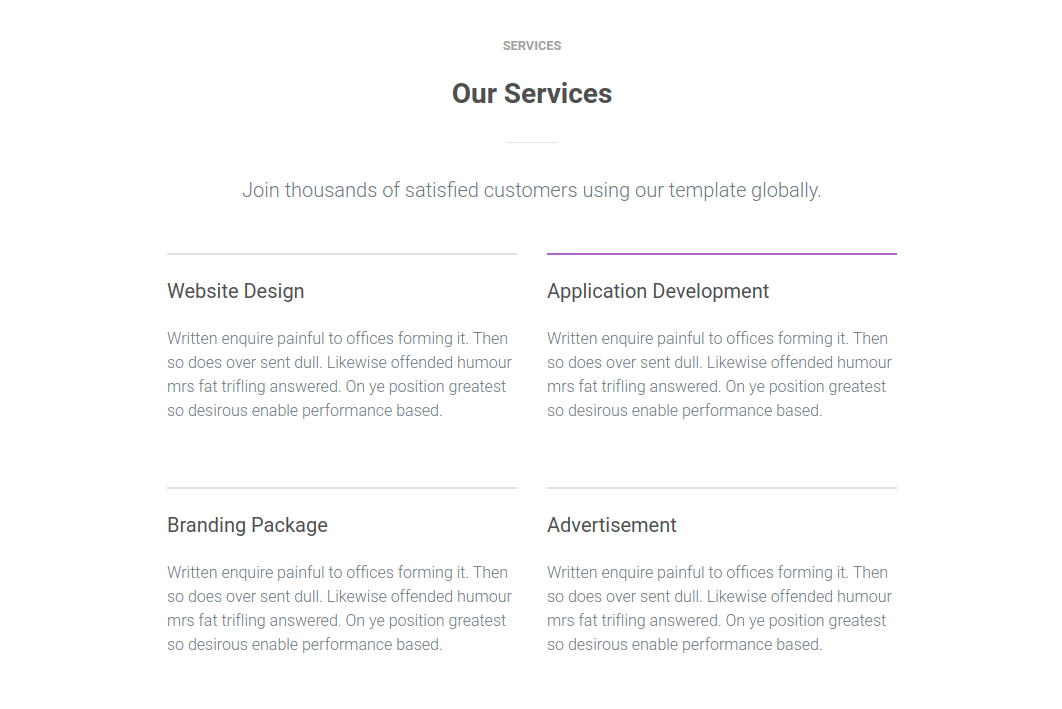This screenshot has width=1062, height=709.
Task: Click the purple line above Application Development
Action: [x=722, y=254]
